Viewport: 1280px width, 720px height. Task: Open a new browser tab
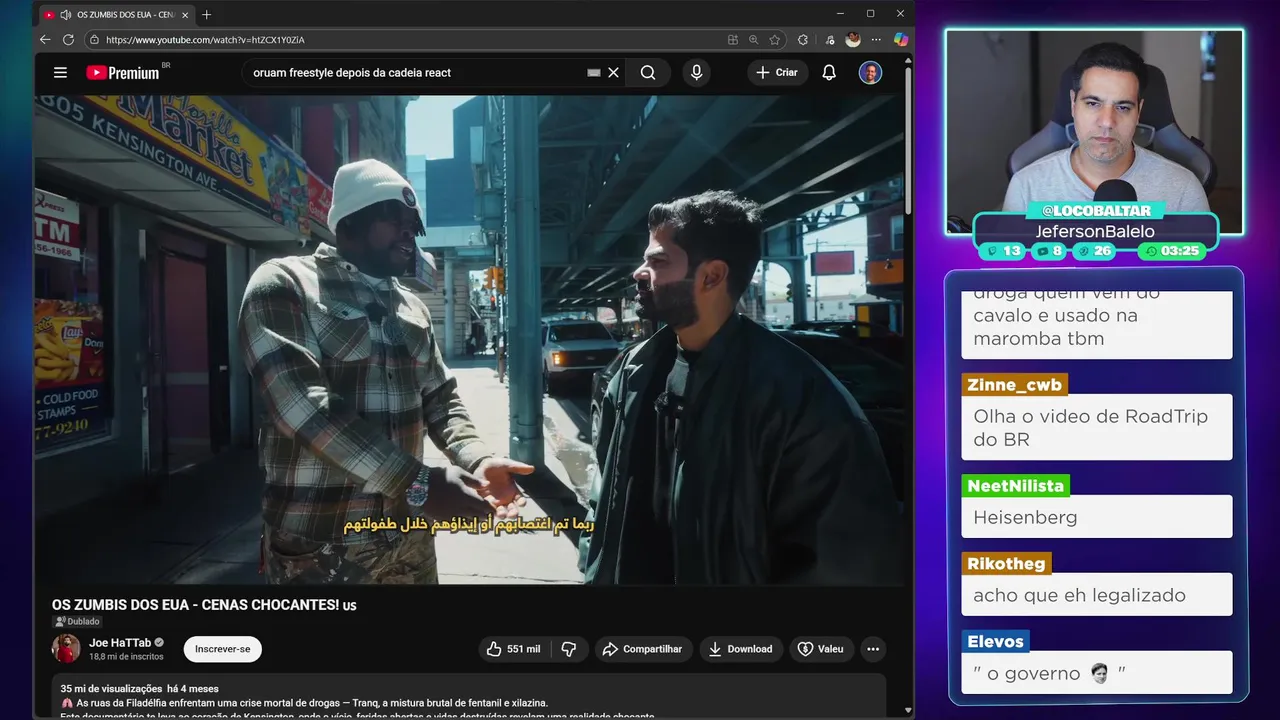pyautogui.click(x=207, y=15)
